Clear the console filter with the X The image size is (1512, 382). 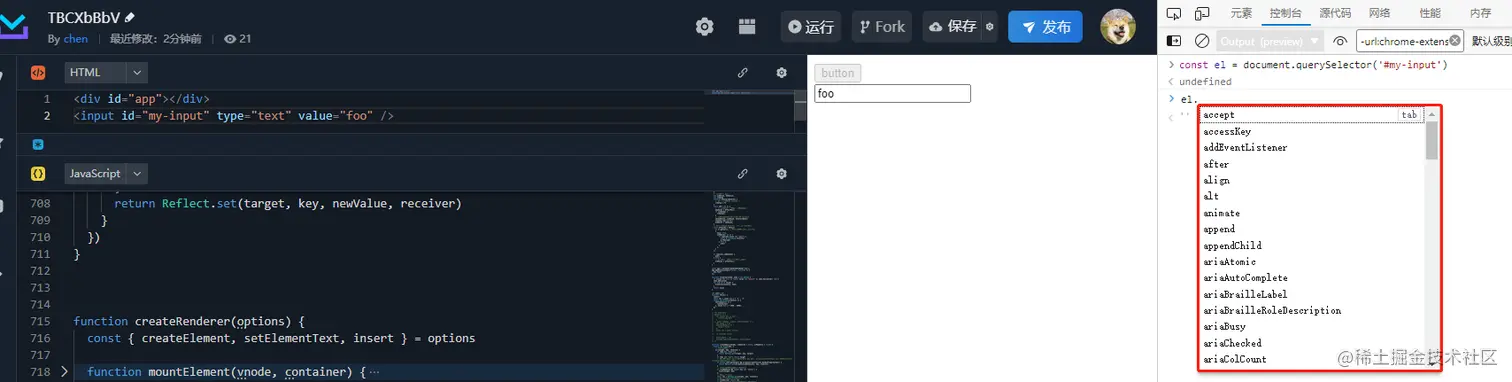(x=1455, y=41)
